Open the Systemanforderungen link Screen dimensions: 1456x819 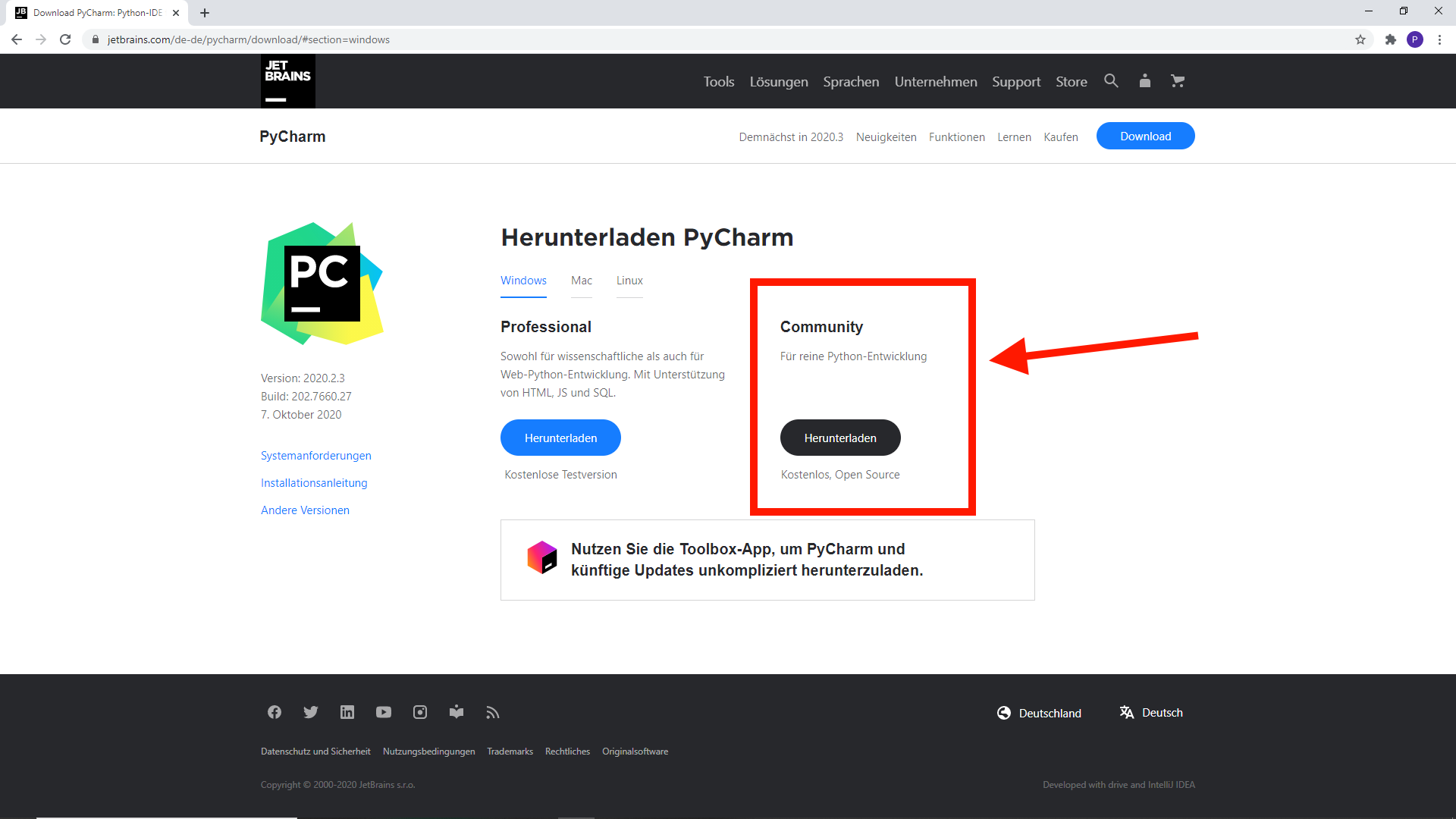(316, 456)
